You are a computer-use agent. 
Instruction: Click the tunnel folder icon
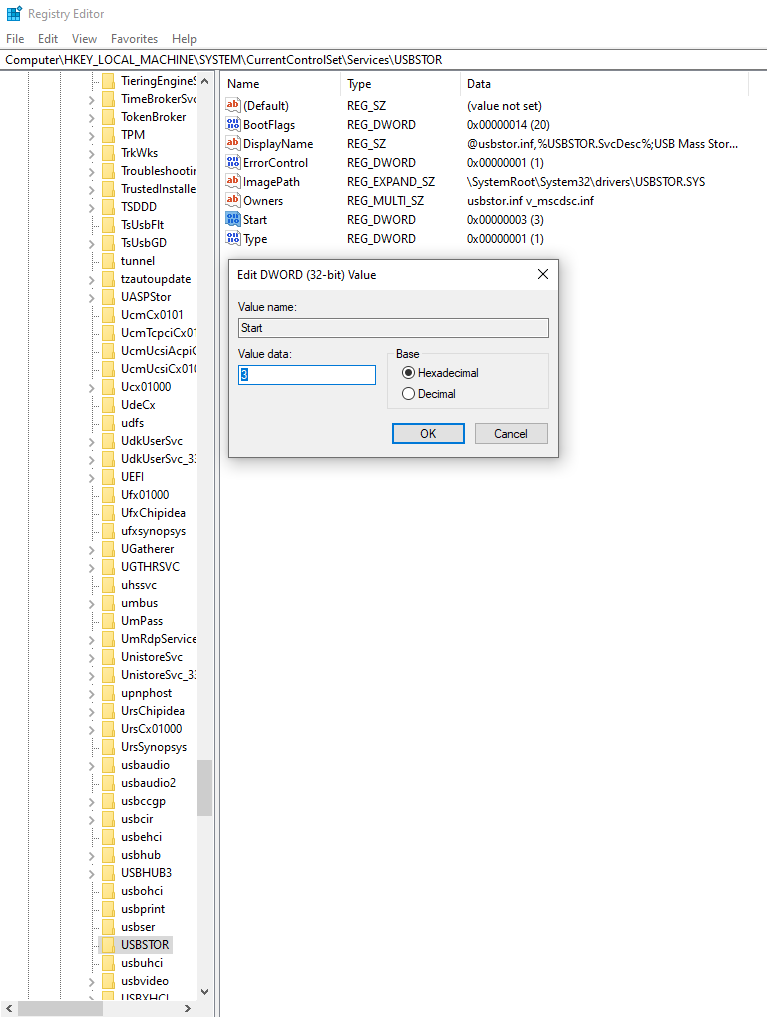pos(108,261)
